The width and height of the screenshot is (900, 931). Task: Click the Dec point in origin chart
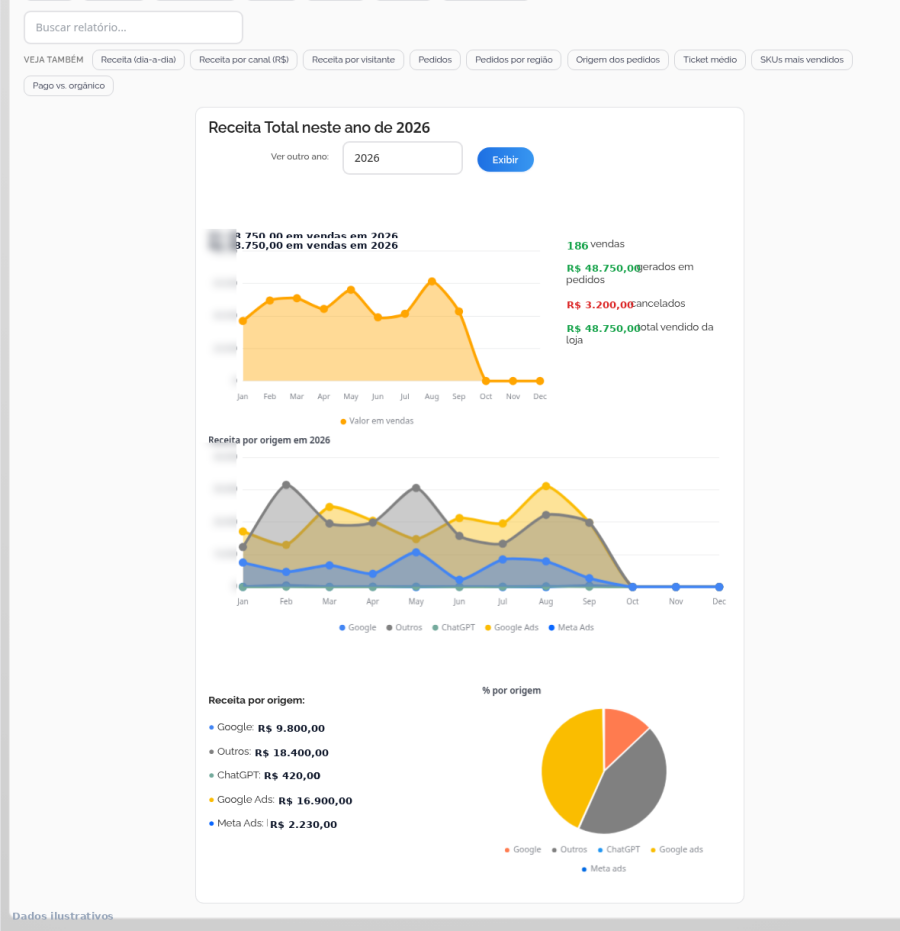719,587
